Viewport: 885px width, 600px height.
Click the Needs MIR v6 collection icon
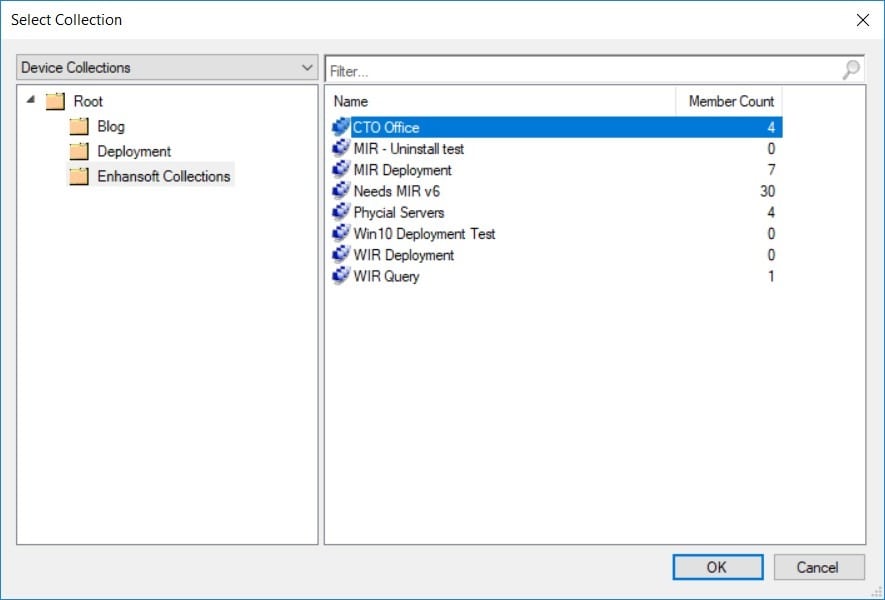(341, 191)
